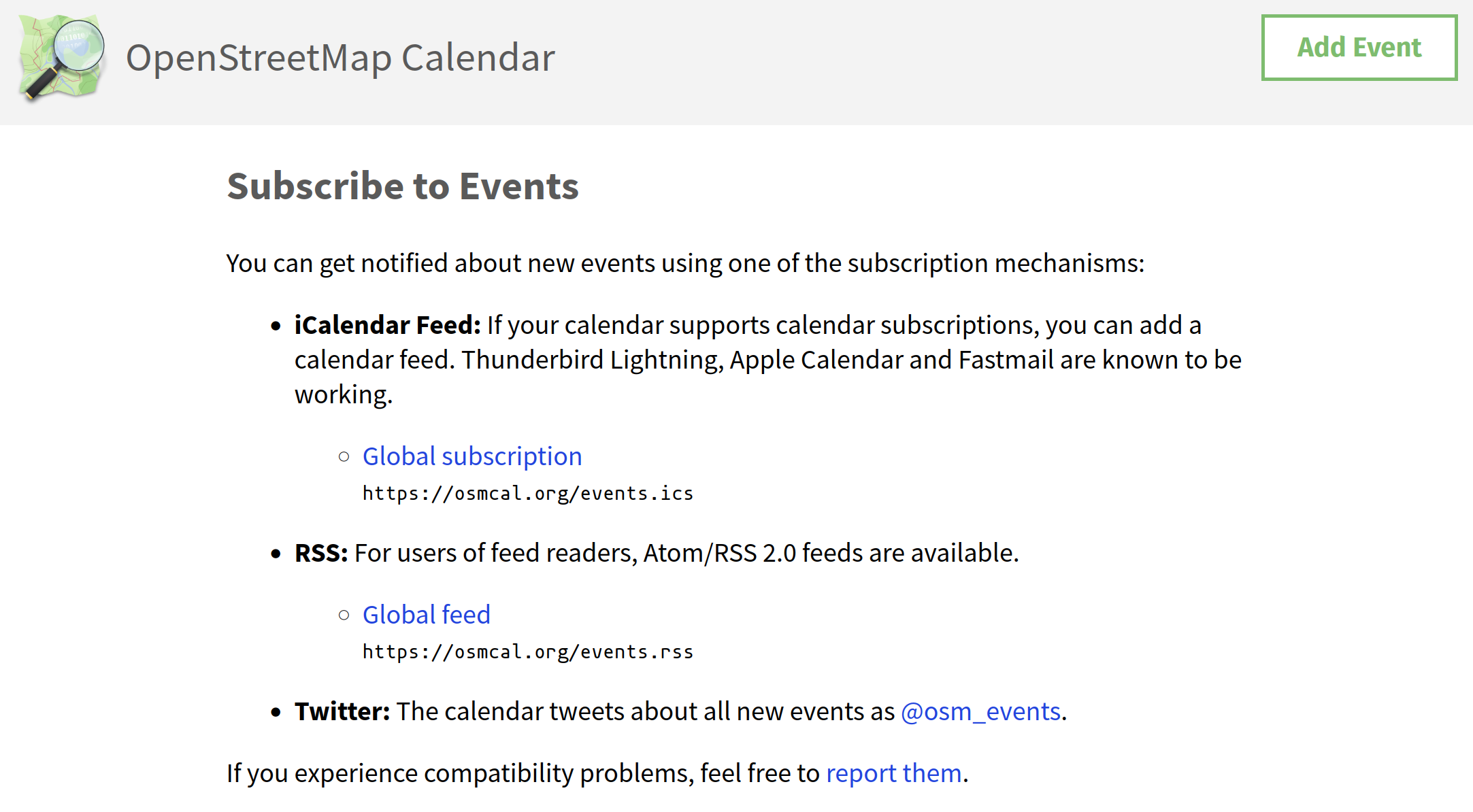Image resolution: width=1473 pixels, height=812 pixels.
Task: Click the hollow bullet beside Global subscription
Action: click(x=344, y=457)
